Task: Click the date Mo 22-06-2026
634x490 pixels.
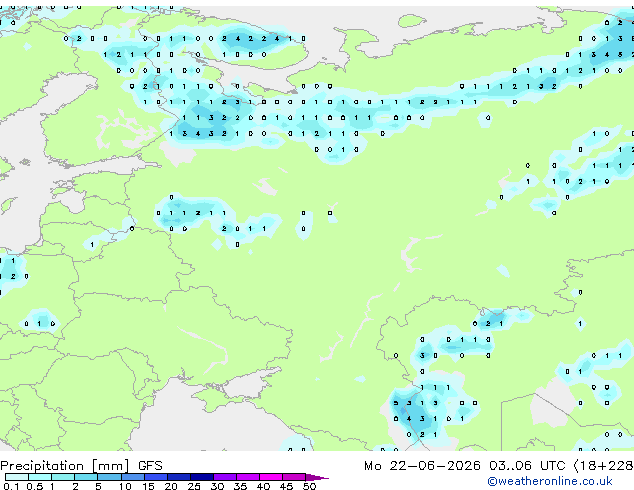Action: click(422, 466)
